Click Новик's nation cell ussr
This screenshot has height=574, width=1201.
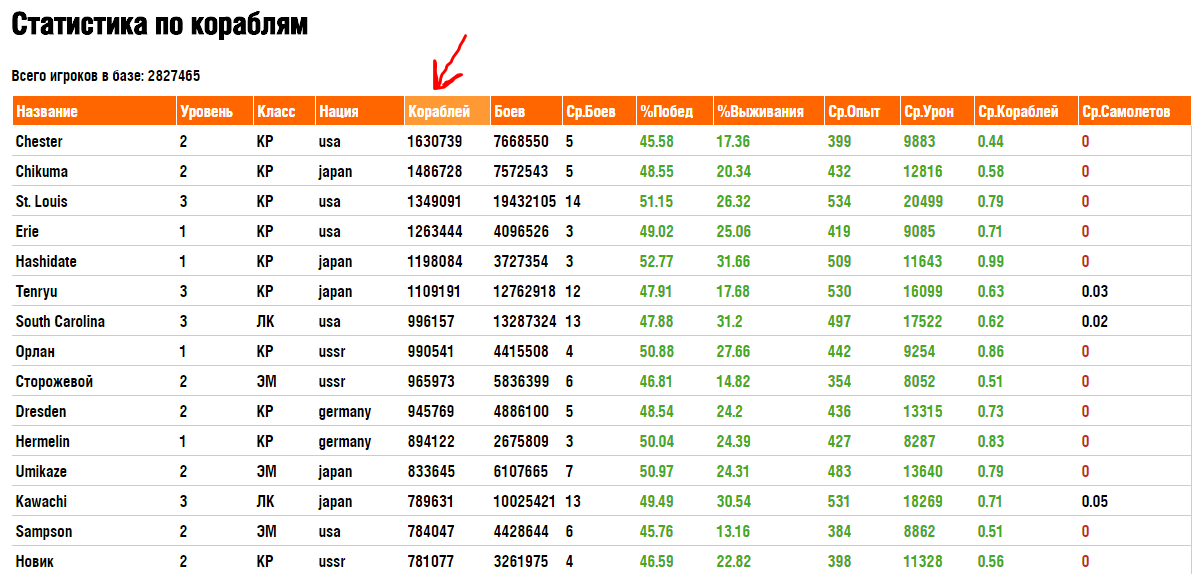[x=332, y=562]
